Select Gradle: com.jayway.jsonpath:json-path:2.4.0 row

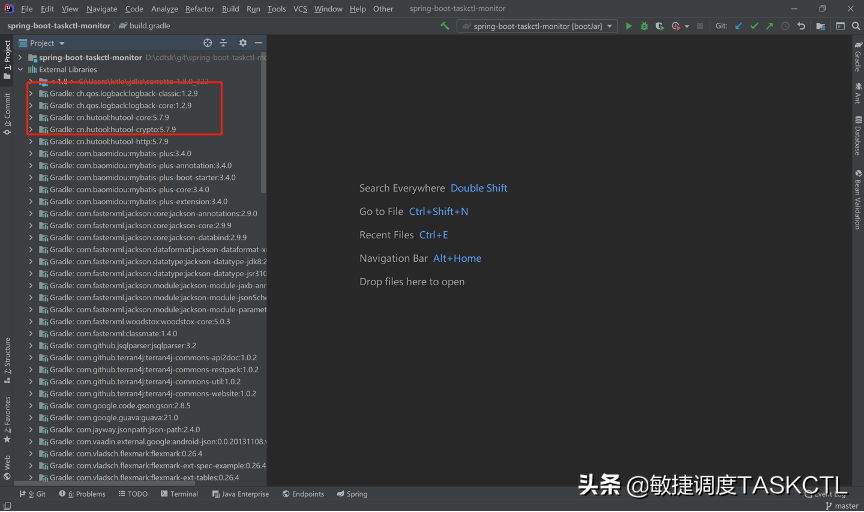(x=141, y=429)
